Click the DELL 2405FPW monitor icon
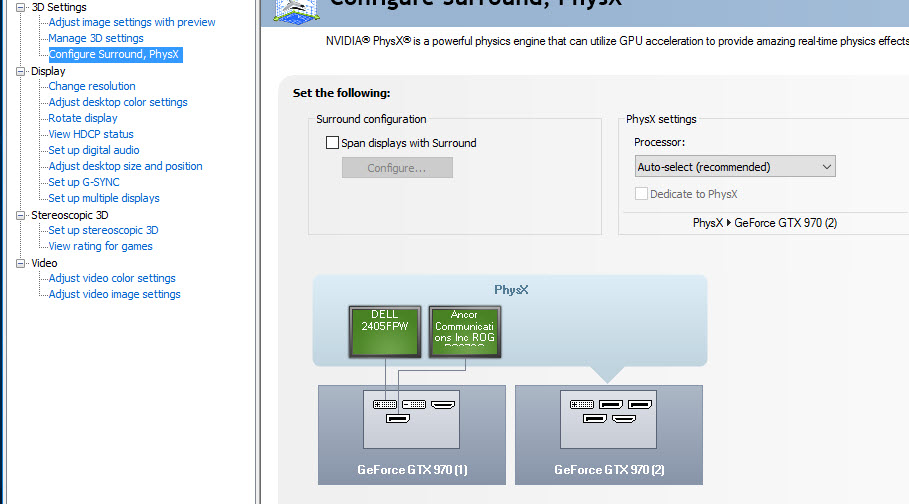 coord(385,331)
